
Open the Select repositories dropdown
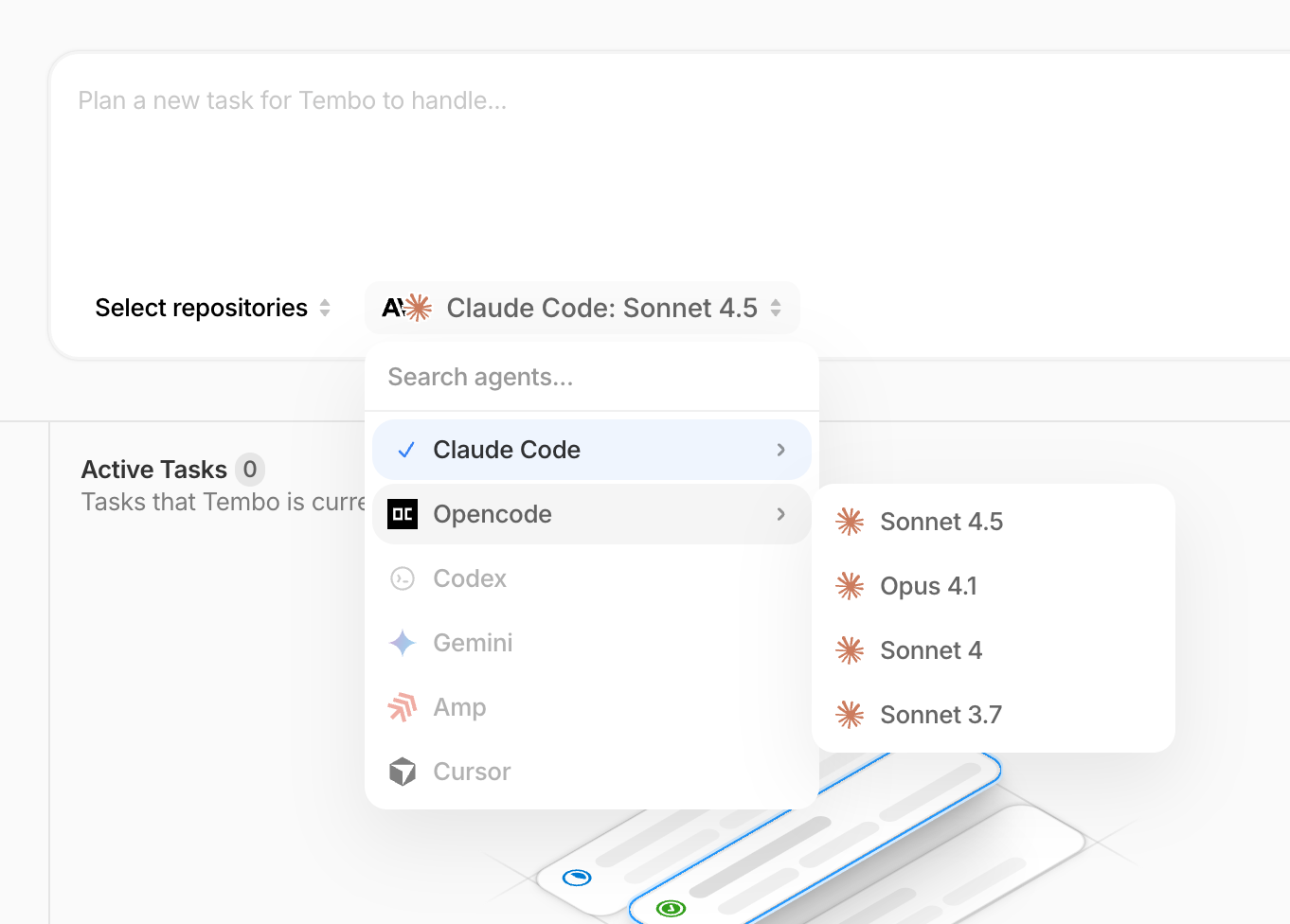[212, 307]
